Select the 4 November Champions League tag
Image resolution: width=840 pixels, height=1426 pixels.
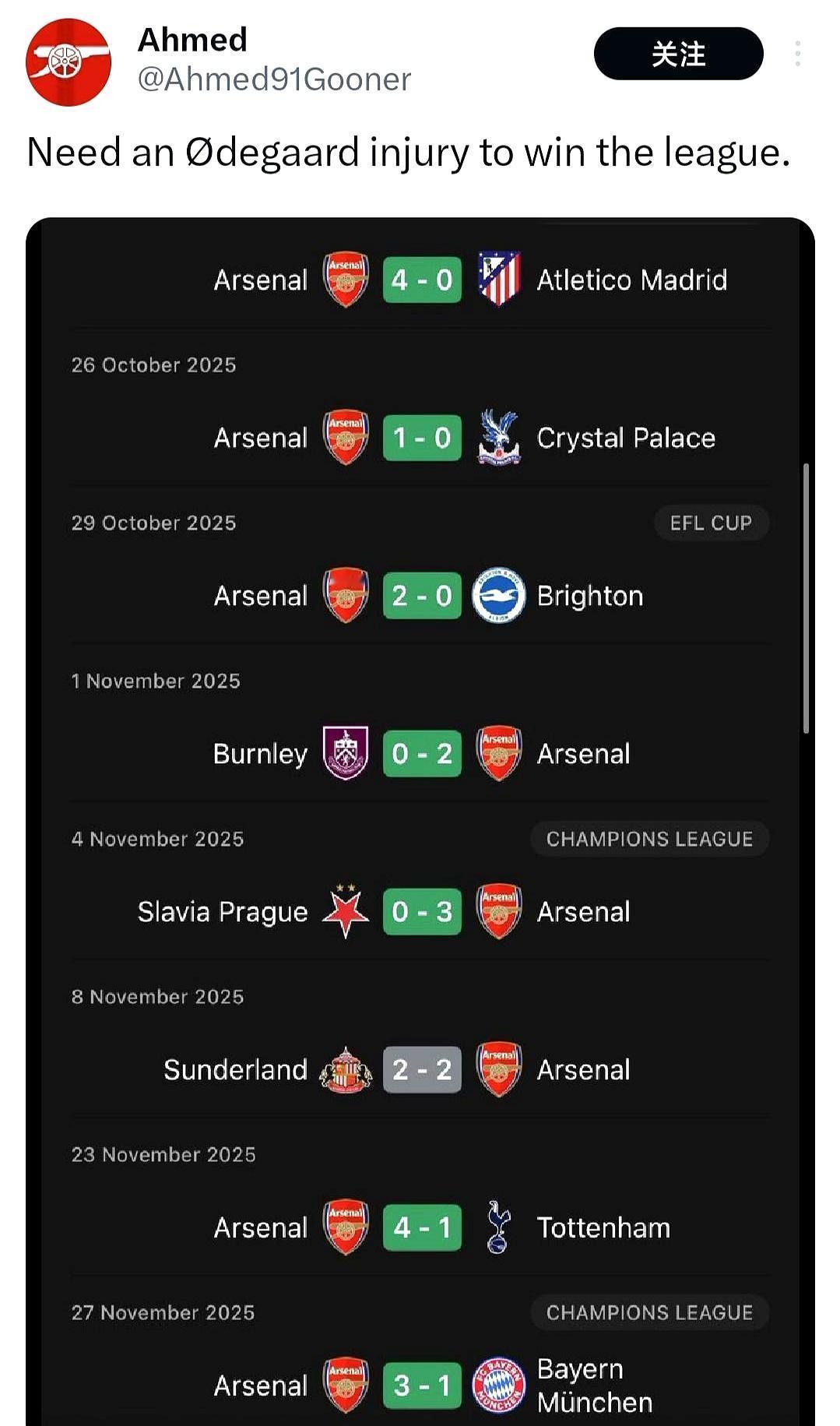(649, 839)
